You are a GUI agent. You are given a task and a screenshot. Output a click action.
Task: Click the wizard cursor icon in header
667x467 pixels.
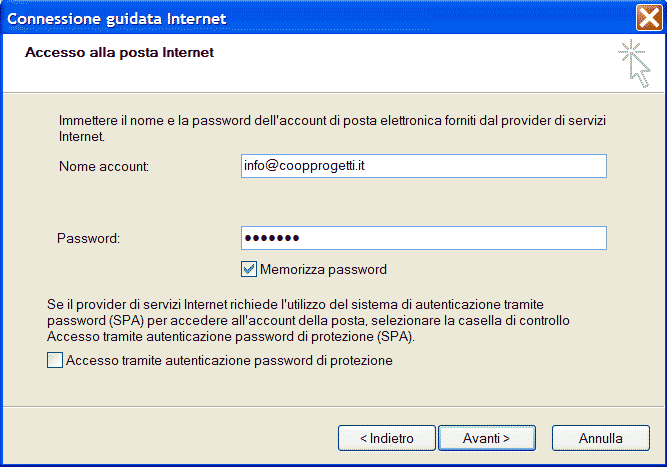click(x=634, y=63)
